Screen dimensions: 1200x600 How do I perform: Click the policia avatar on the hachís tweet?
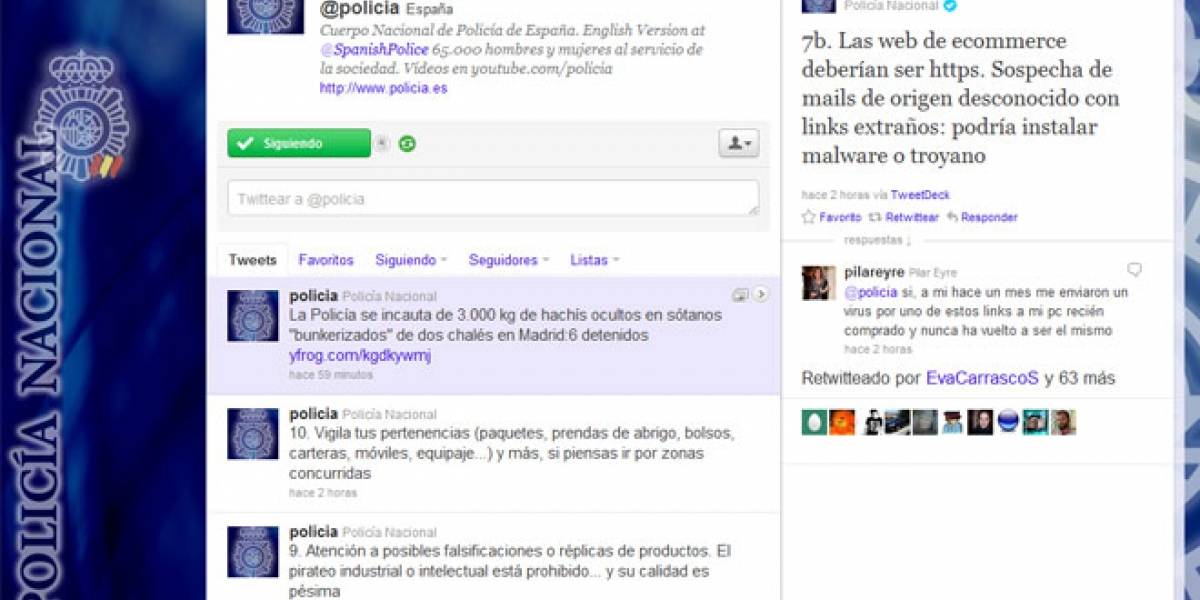[x=253, y=316]
